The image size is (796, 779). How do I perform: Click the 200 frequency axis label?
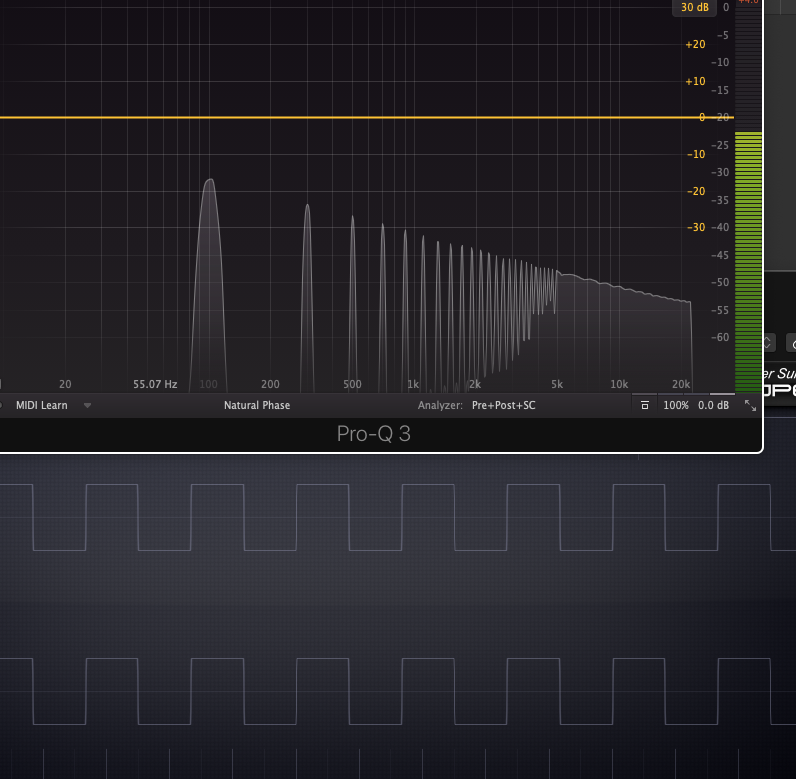click(270, 384)
